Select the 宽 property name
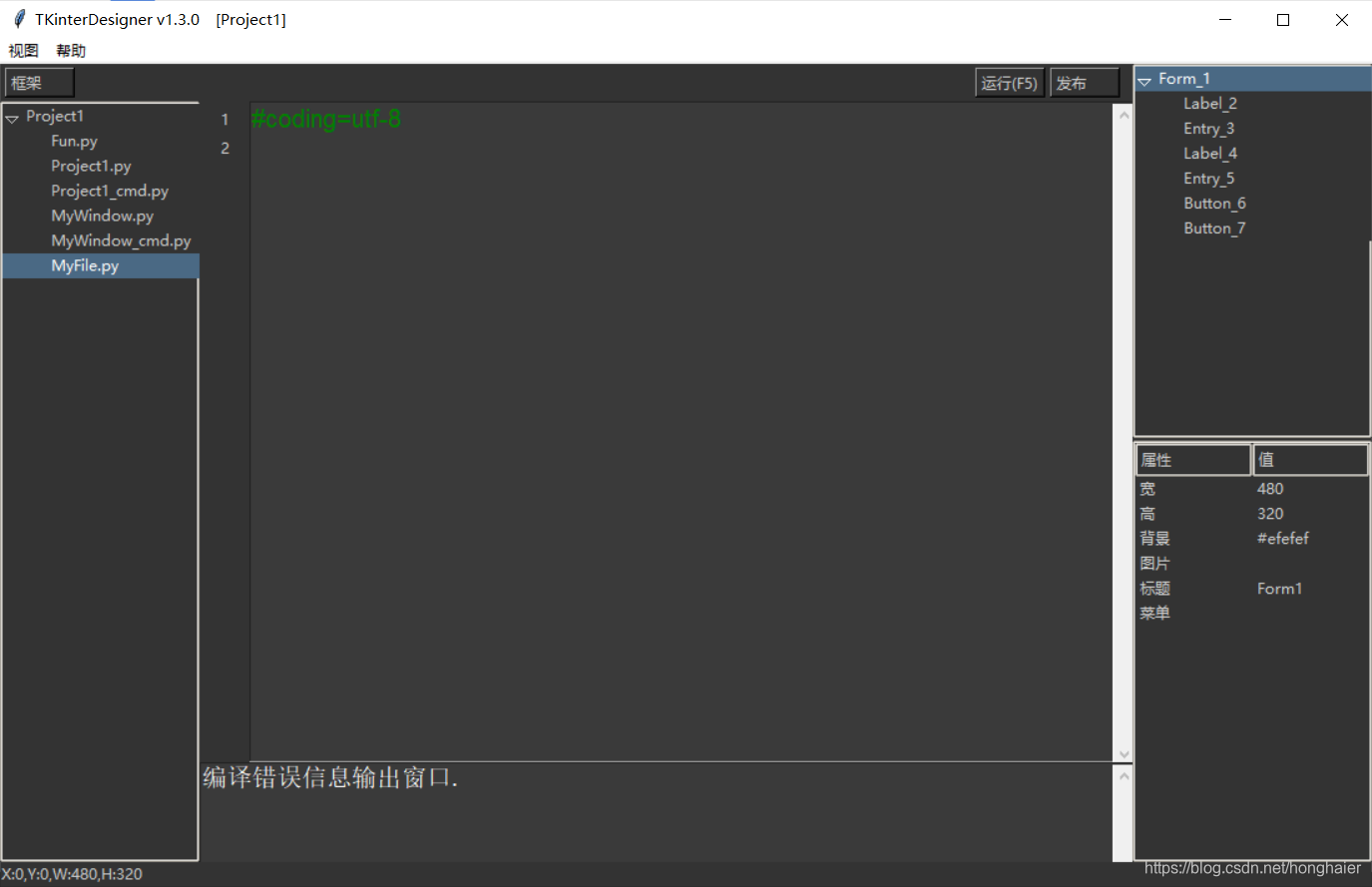This screenshot has height=887, width=1372. [1147, 489]
